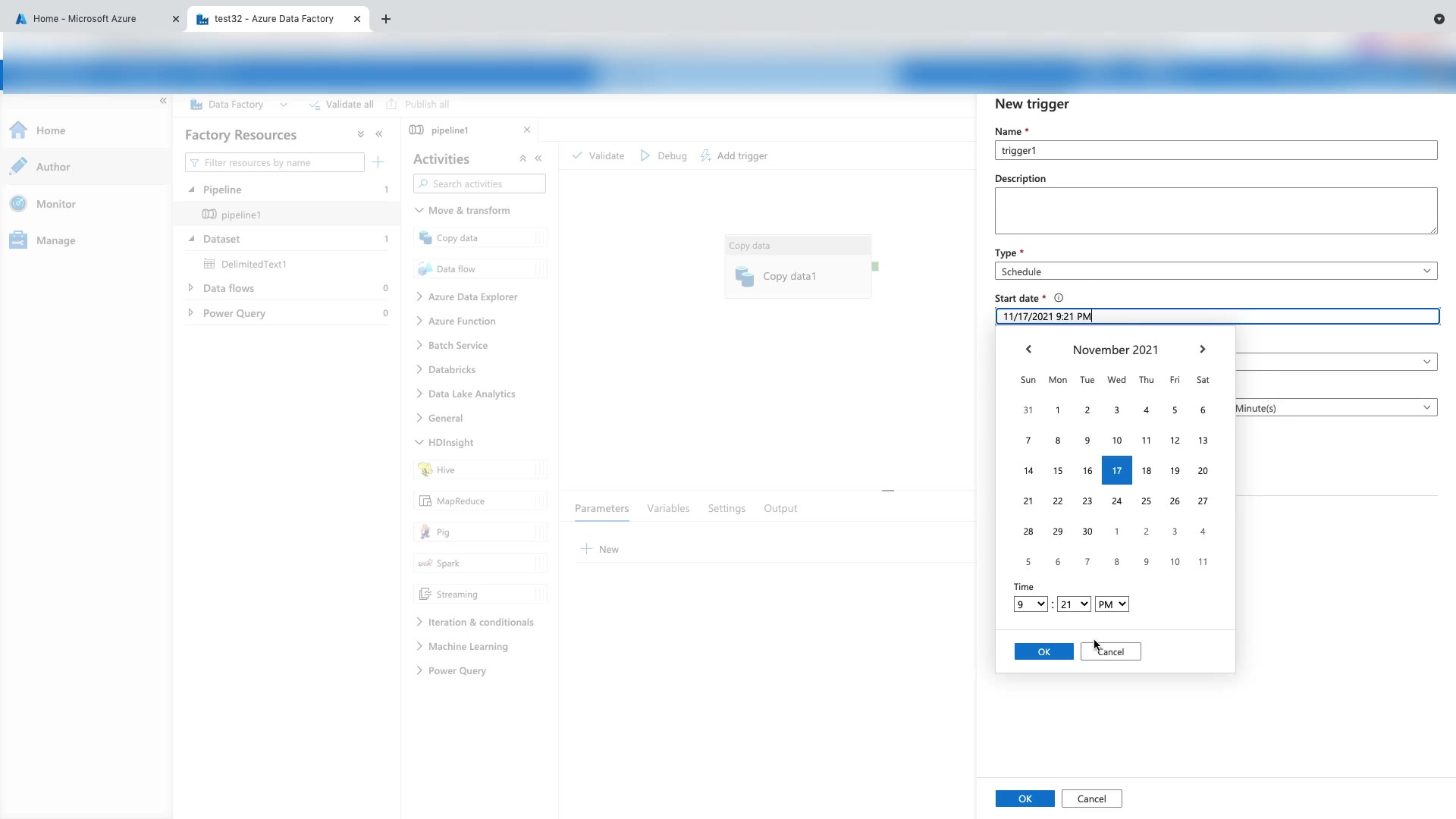Click the Start date info icon
The width and height of the screenshot is (1456, 819).
1059,298
